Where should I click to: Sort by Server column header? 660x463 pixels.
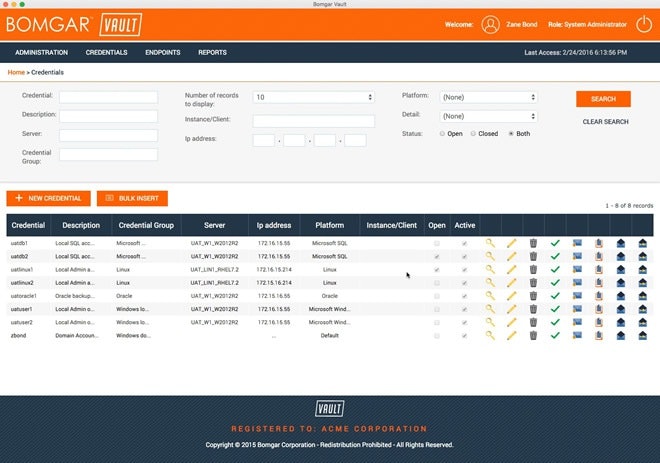click(215, 225)
